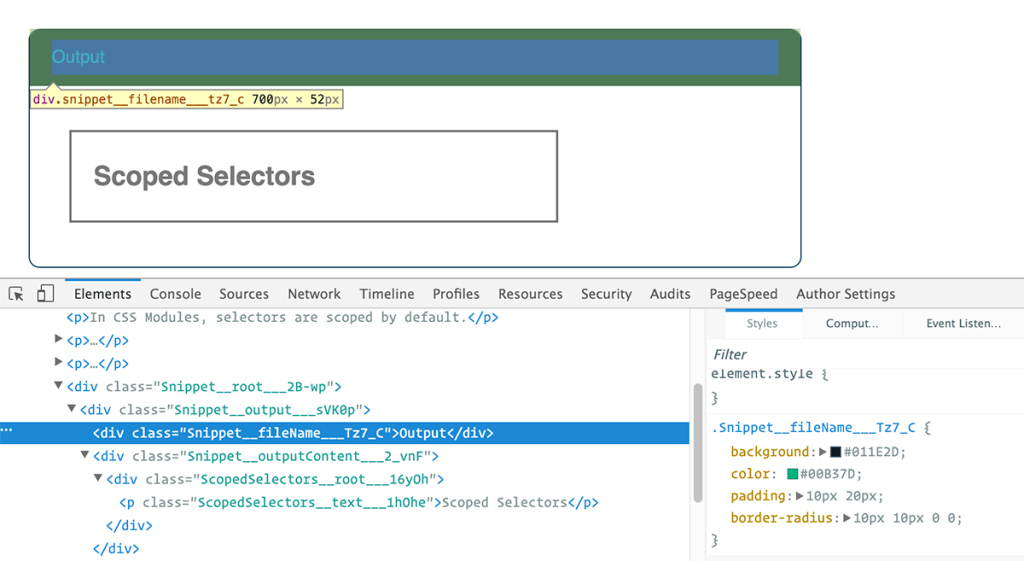Open the Sources panel tab

[x=244, y=294]
